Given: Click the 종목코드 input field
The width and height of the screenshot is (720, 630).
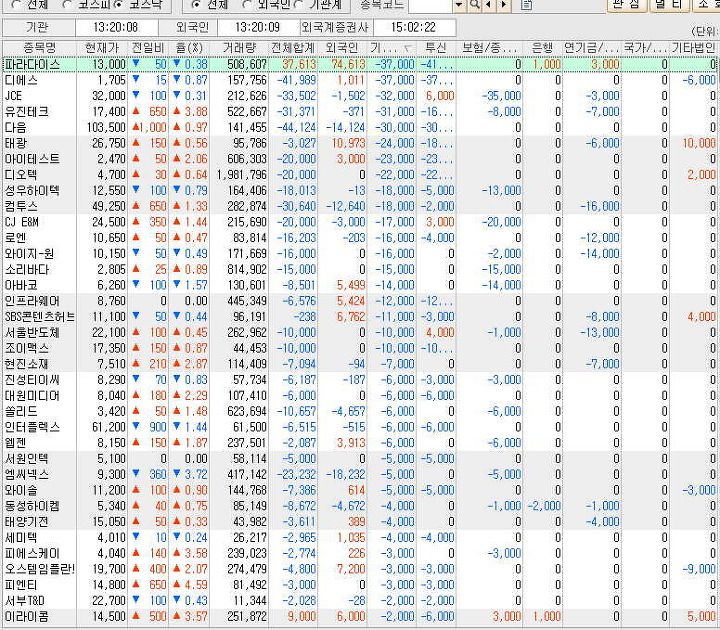Looking at the screenshot, I should pos(430,5).
